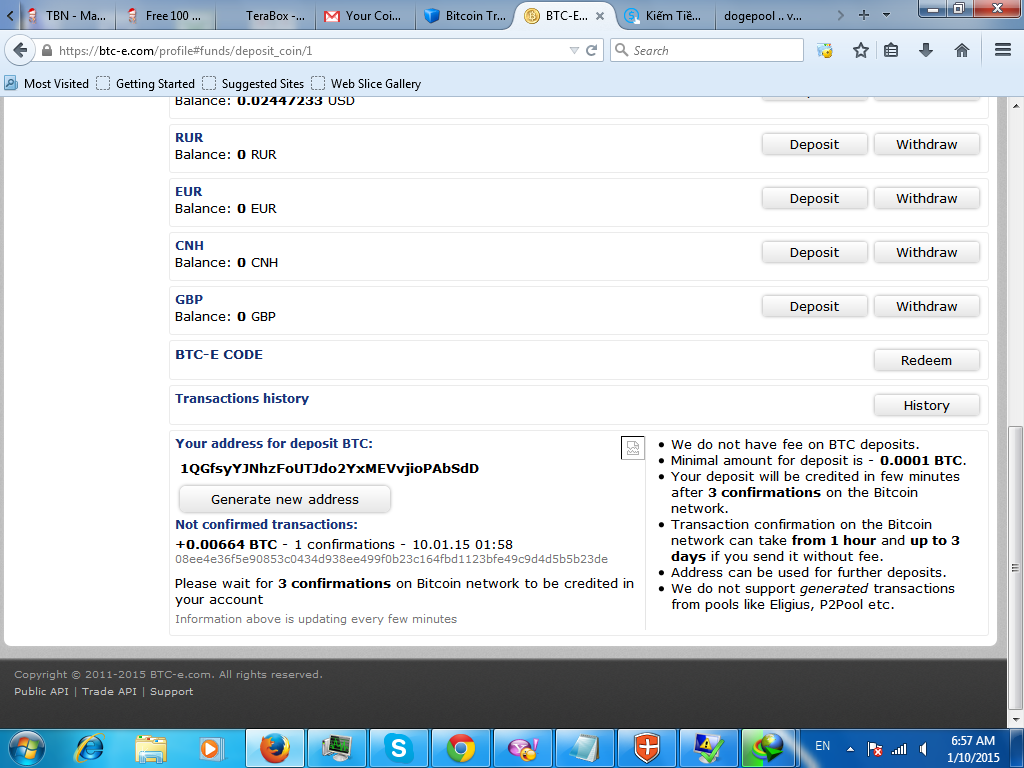Open Yahoo Messenger from the taskbar
This screenshot has width=1024, height=768.
[523, 748]
